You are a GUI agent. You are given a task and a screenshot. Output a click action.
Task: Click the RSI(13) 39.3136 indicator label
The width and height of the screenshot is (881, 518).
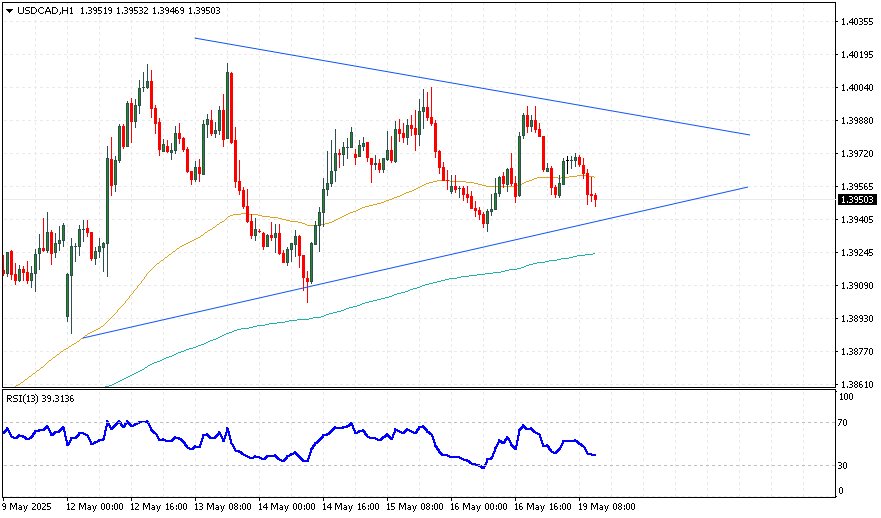click(x=40, y=398)
